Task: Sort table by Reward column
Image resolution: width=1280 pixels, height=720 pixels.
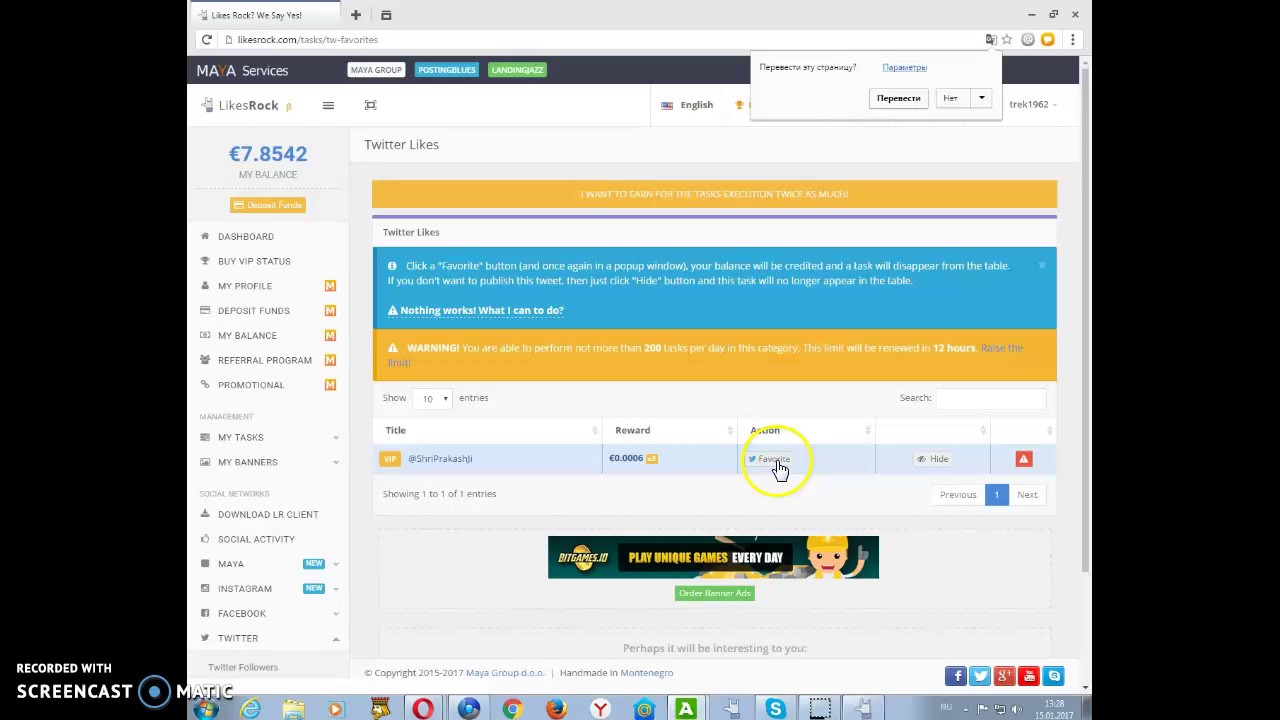Action: [x=669, y=430]
